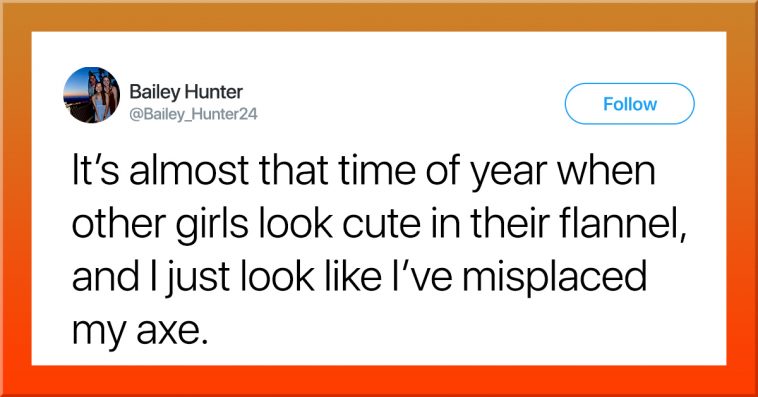Open the @Bailey_Hunter24 handle link
The height and width of the screenshot is (397, 758).
(193, 115)
